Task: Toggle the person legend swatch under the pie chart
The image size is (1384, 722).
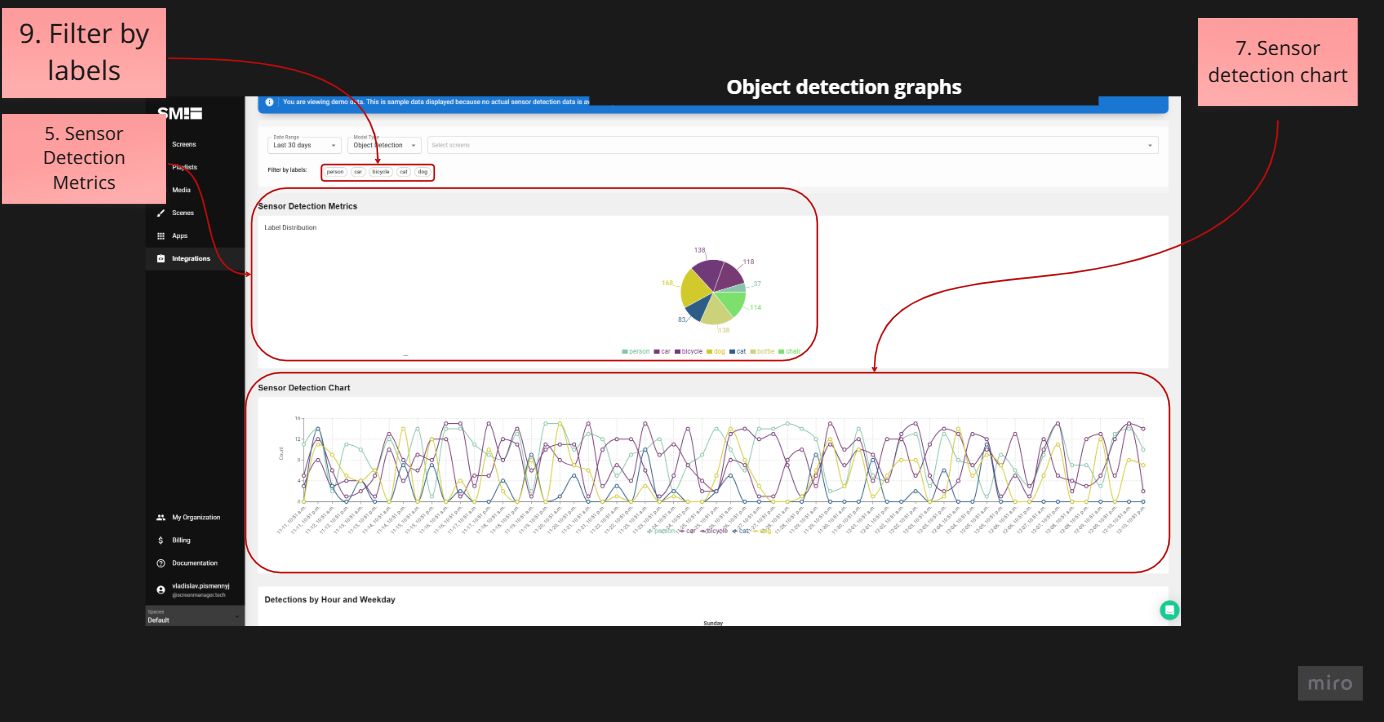Action: [625, 352]
